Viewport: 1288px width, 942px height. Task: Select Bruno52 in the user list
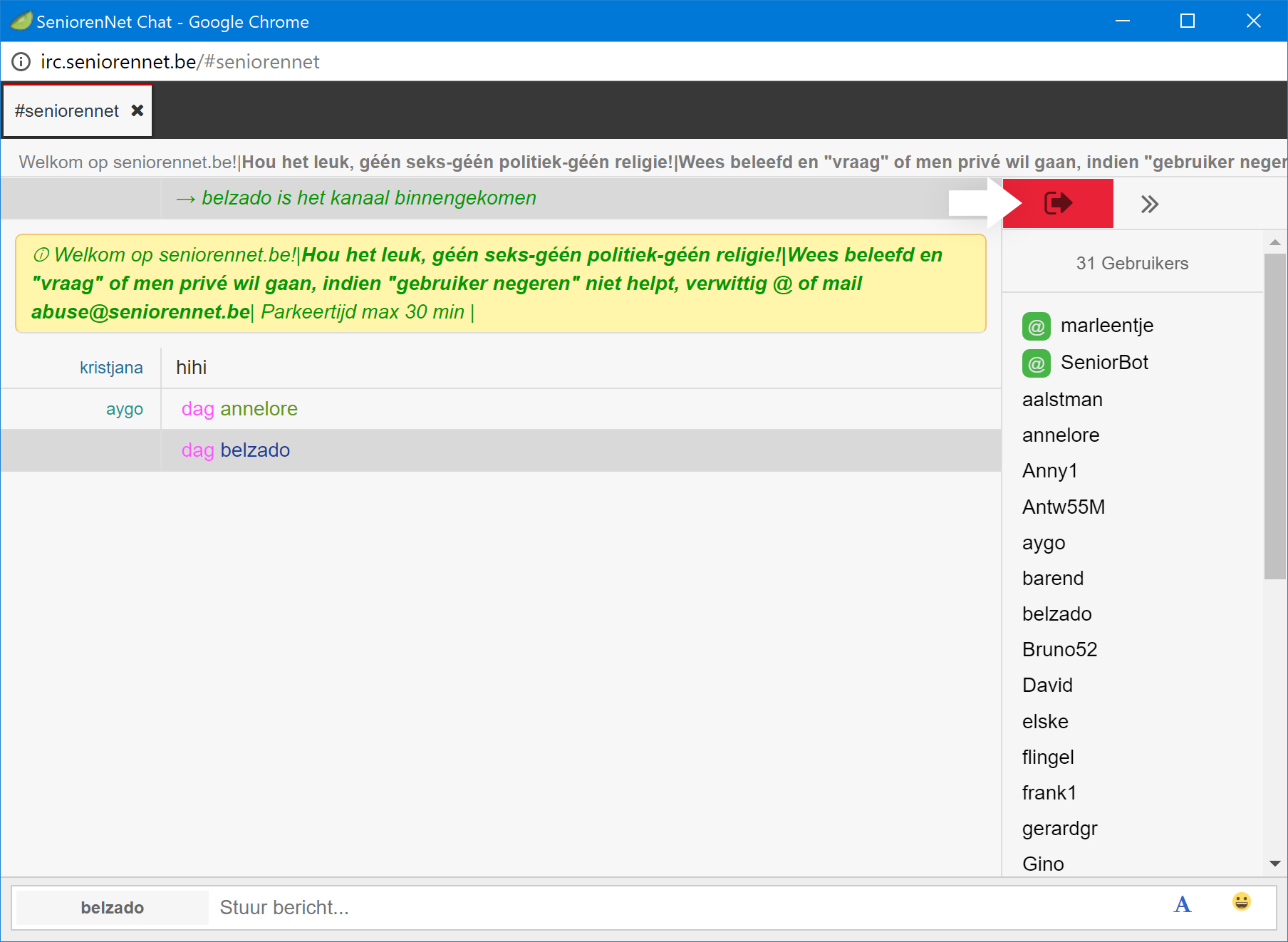point(1059,650)
